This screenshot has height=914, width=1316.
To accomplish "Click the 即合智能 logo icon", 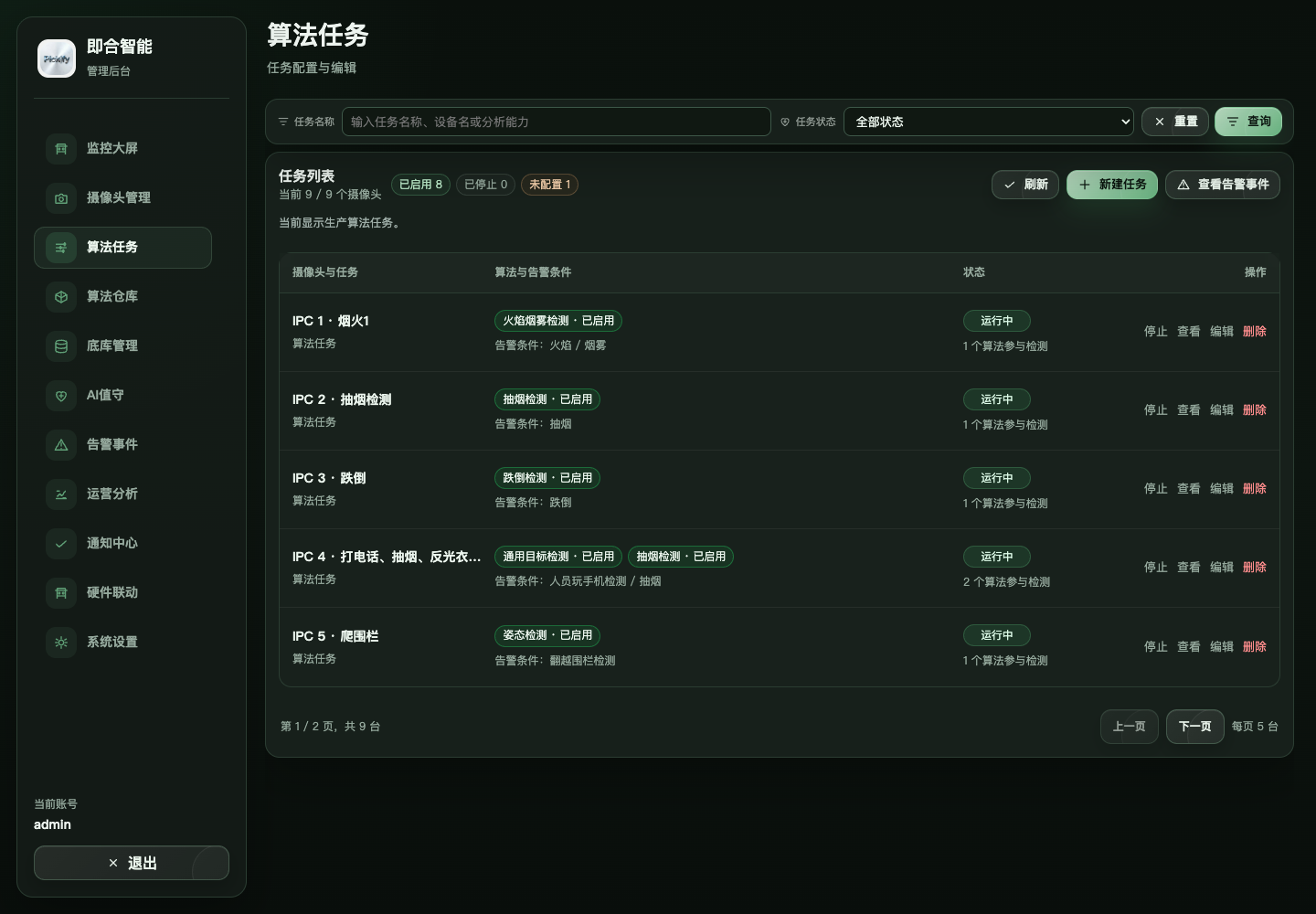I will pos(57,58).
